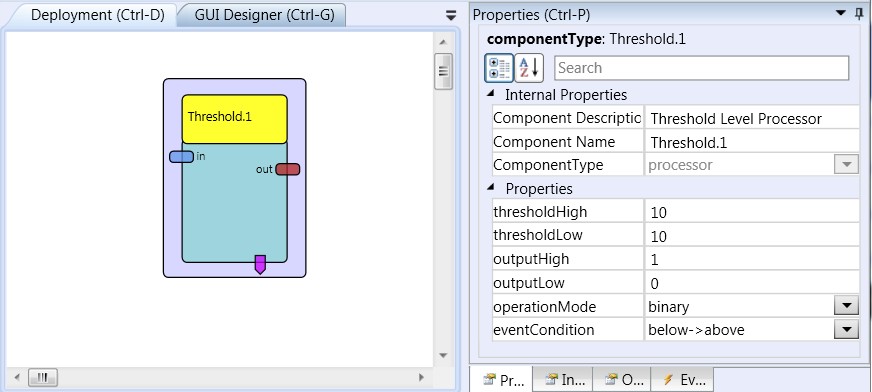Screen dimensions: 872x392
Task: Select the 'binary' operationMode value
Action: click(668, 306)
